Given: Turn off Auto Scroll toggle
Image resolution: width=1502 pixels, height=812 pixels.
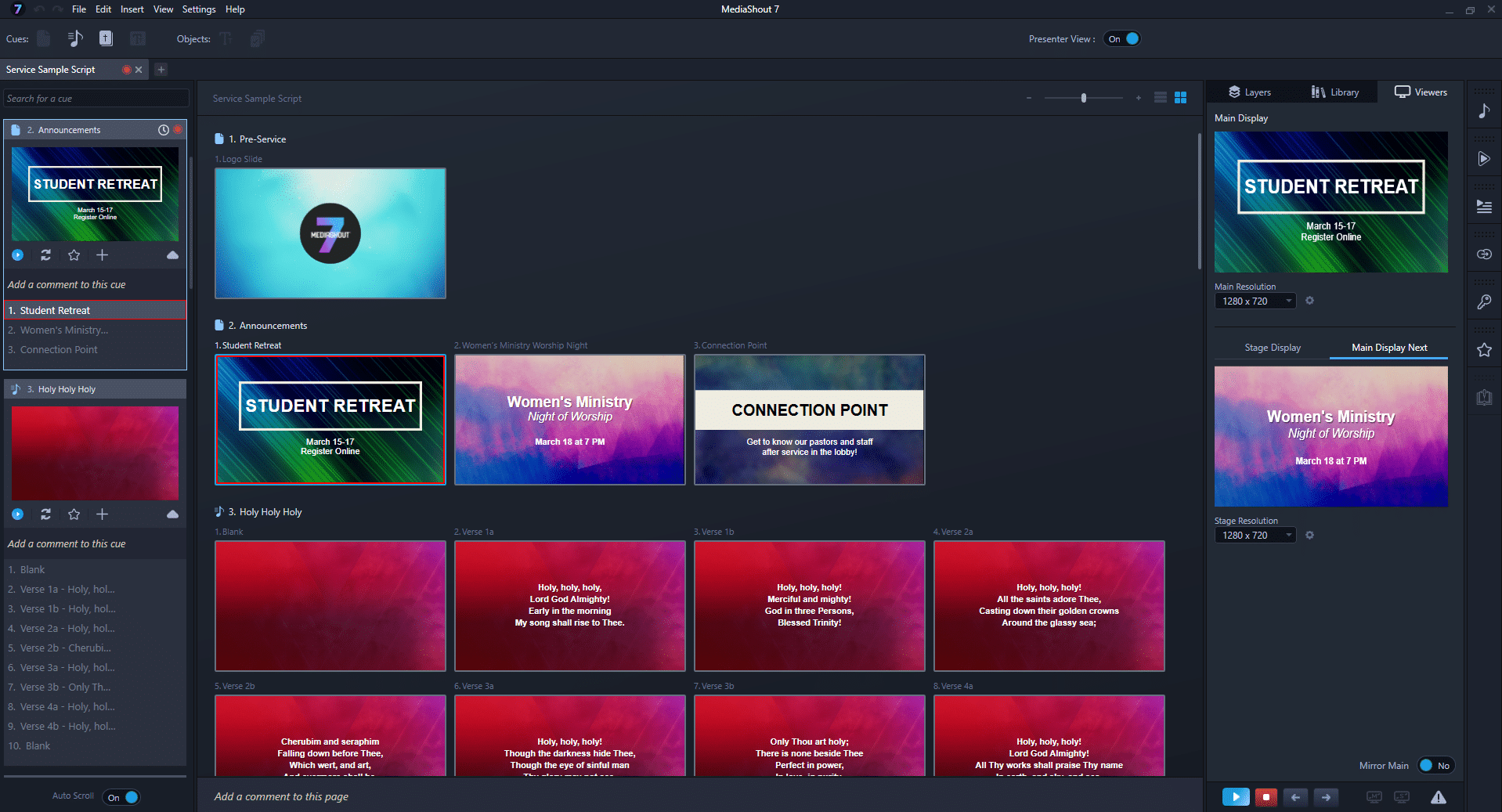Looking at the screenshot, I should click(121, 797).
